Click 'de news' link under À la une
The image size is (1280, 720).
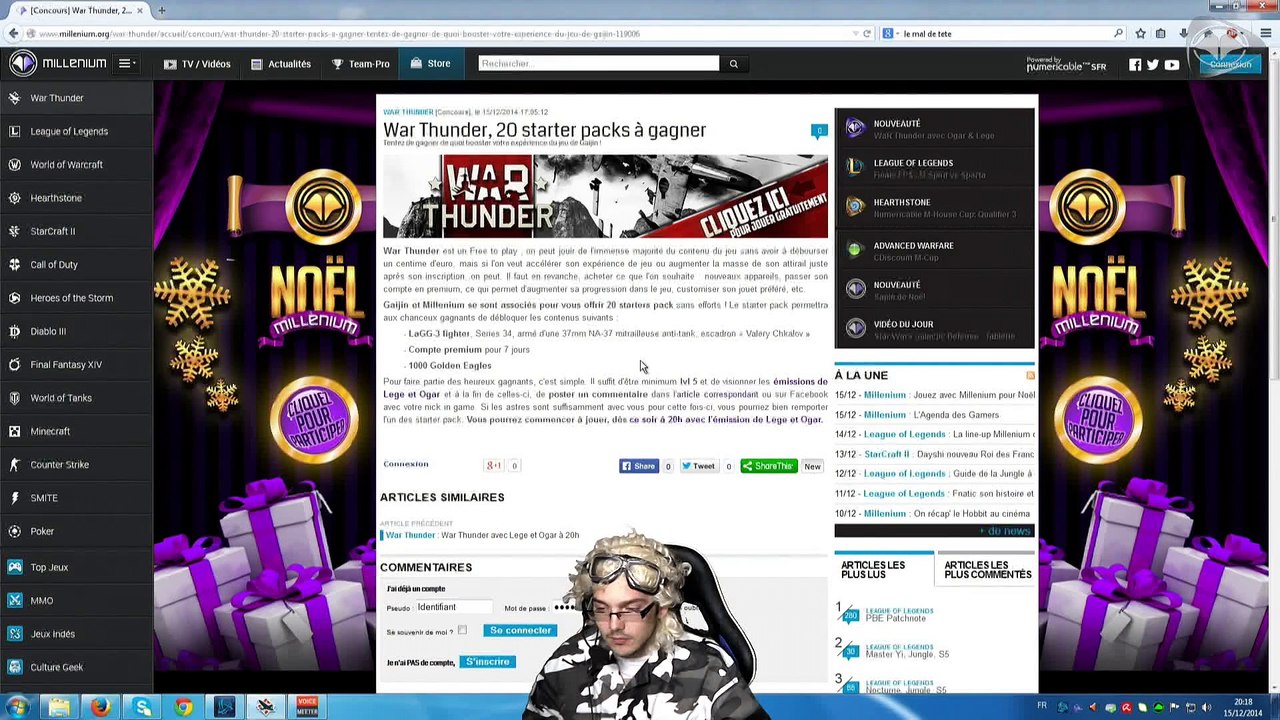click(1006, 531)
